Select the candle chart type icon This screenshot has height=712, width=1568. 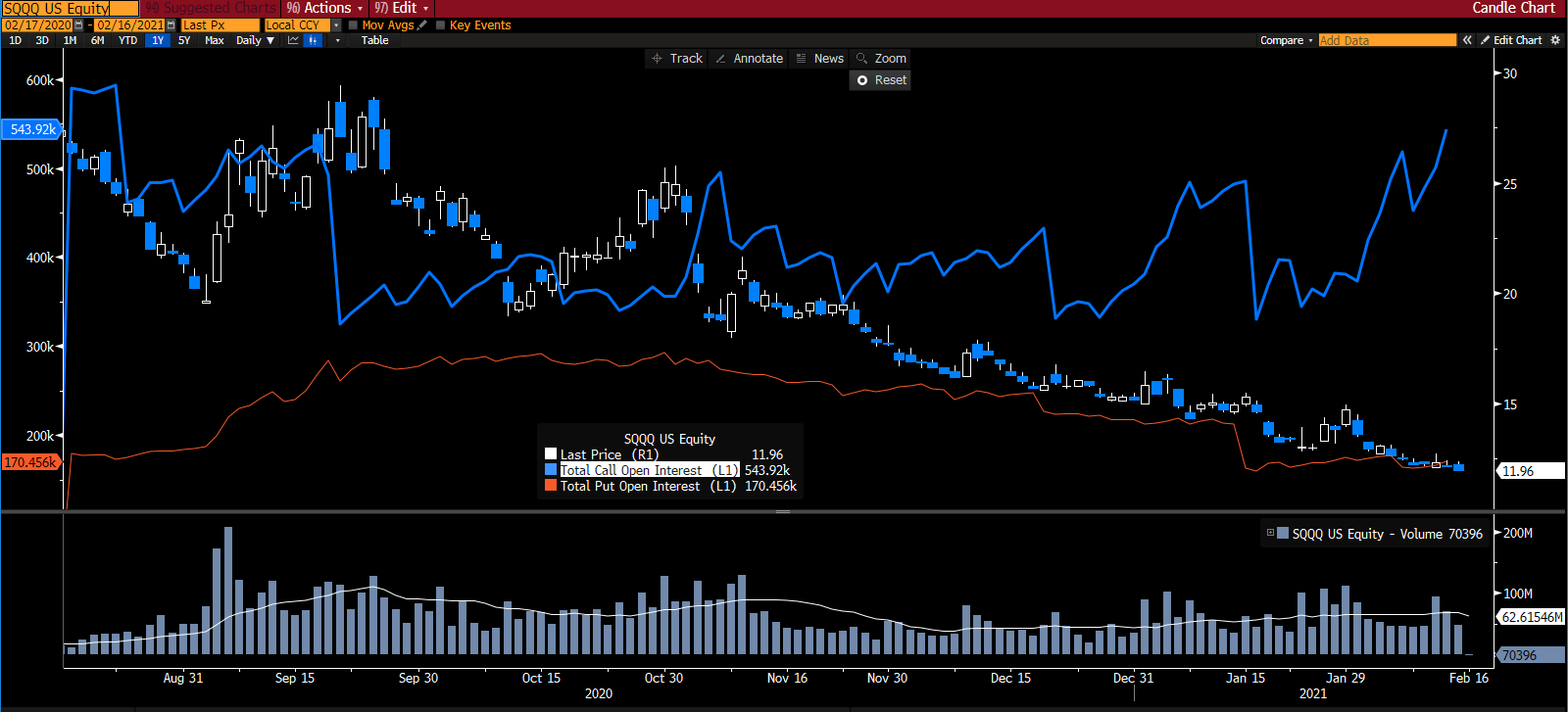point(313,40)
